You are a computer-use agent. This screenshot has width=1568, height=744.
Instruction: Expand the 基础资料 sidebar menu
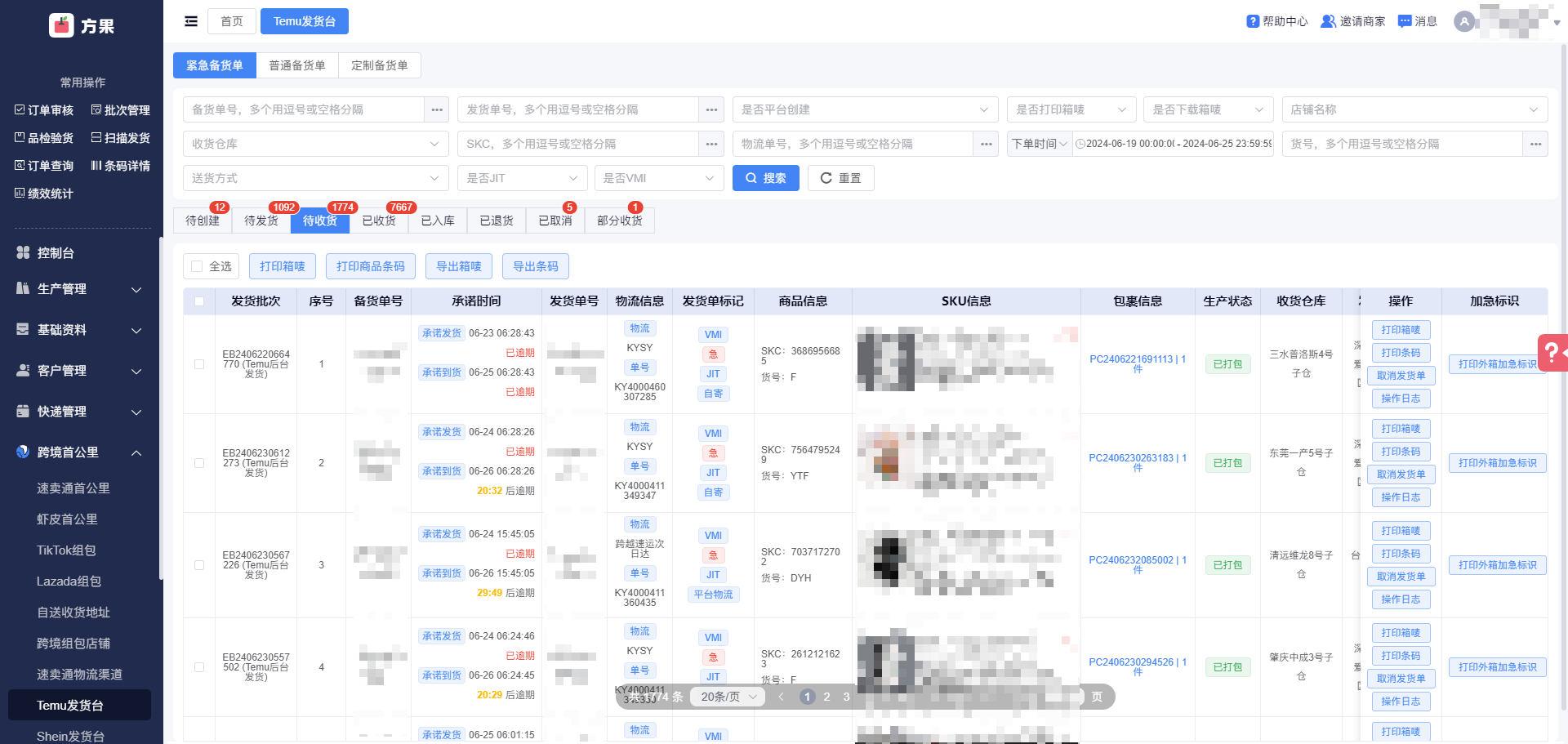(x=80, y=330)
